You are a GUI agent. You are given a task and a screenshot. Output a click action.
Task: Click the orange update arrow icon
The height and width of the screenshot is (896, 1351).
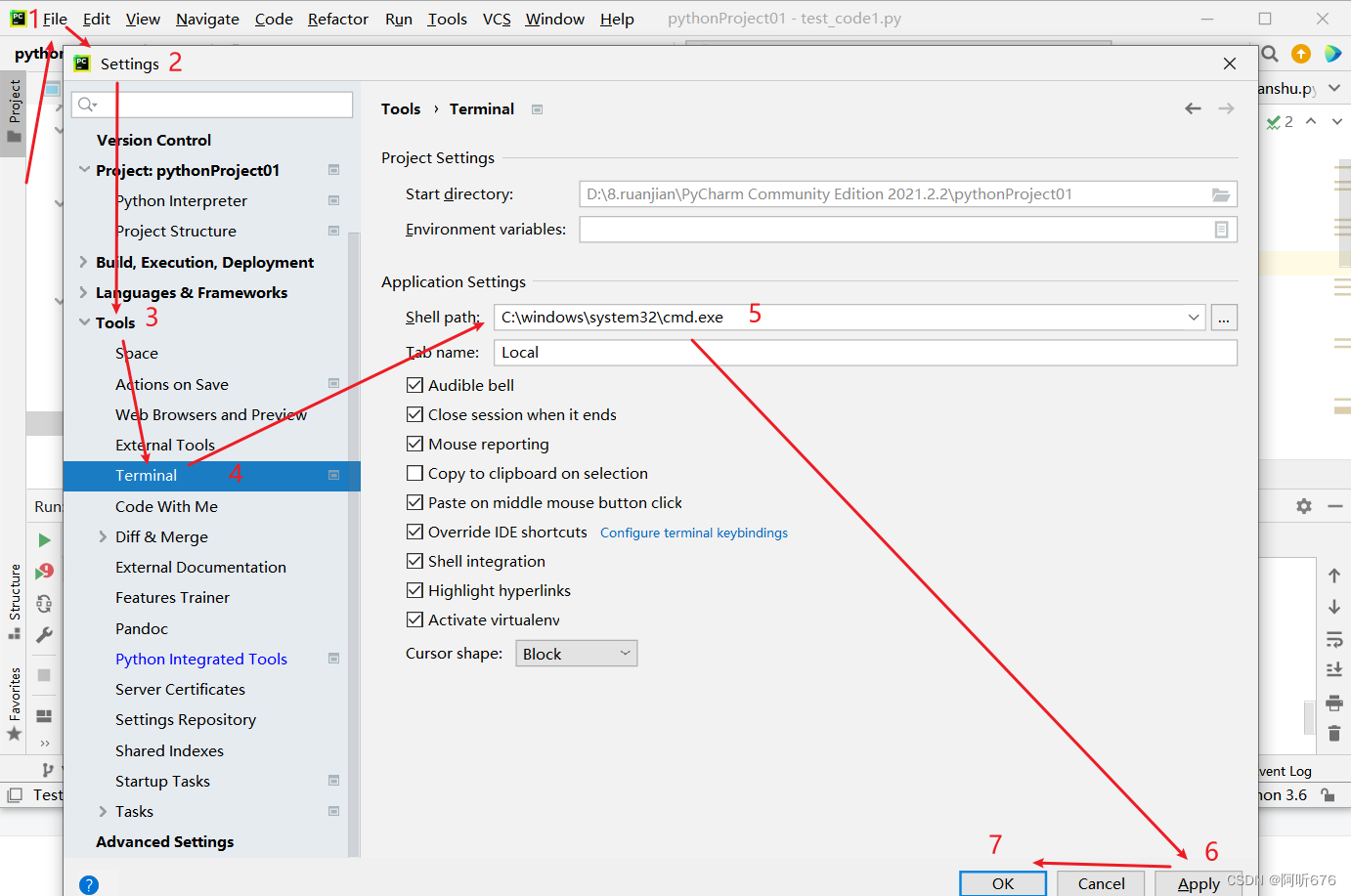[1301, 54]
